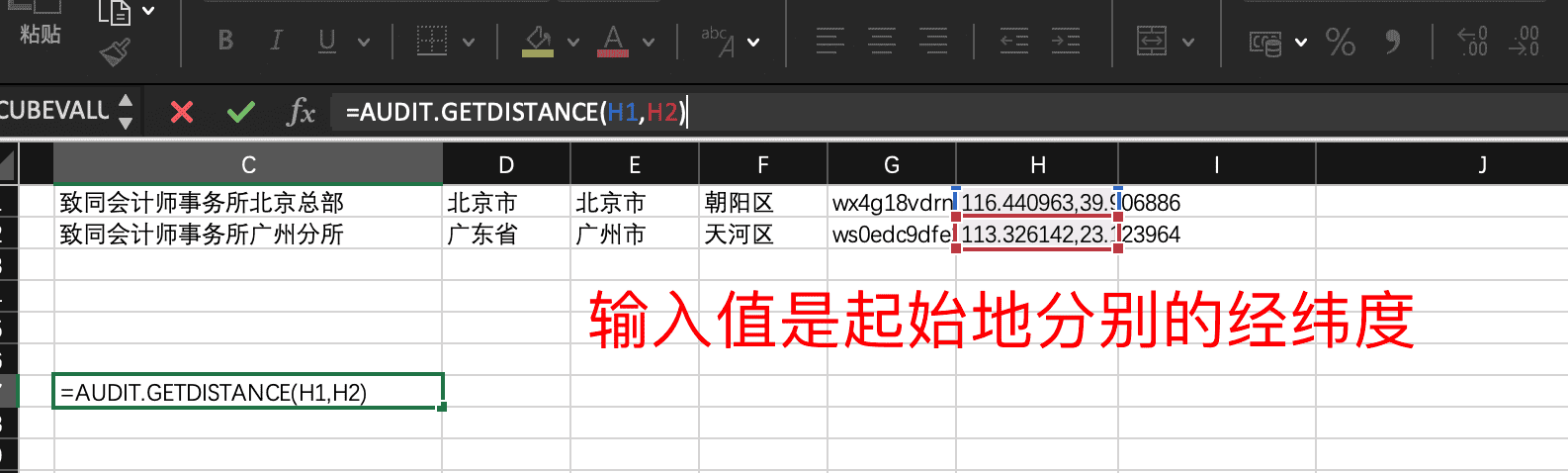The height and width of the screenshot is (473, 1568).
Task: Click the 粘贴 paste button
Action: [41, 34]
